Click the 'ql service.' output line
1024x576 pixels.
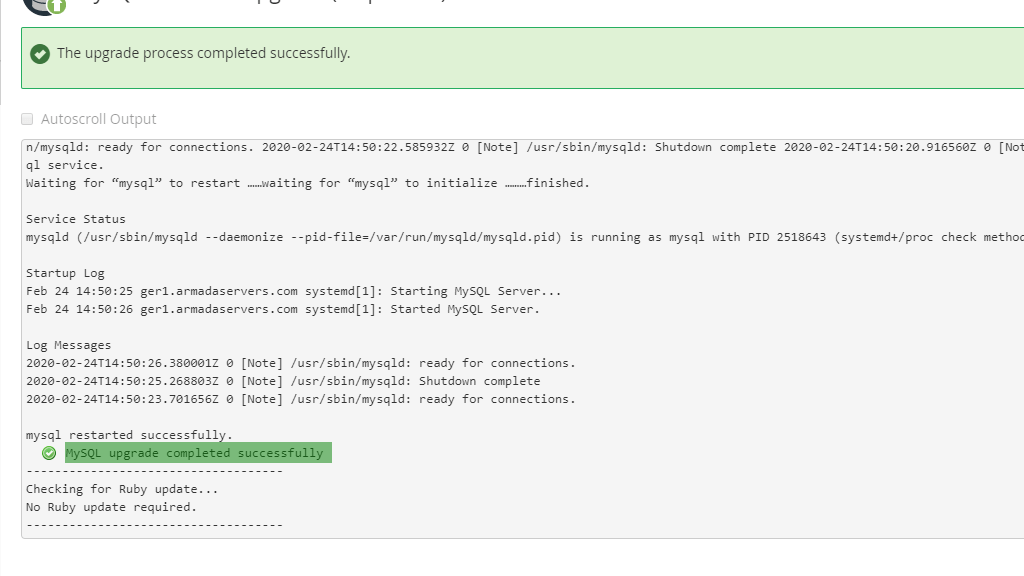(65, 165)
